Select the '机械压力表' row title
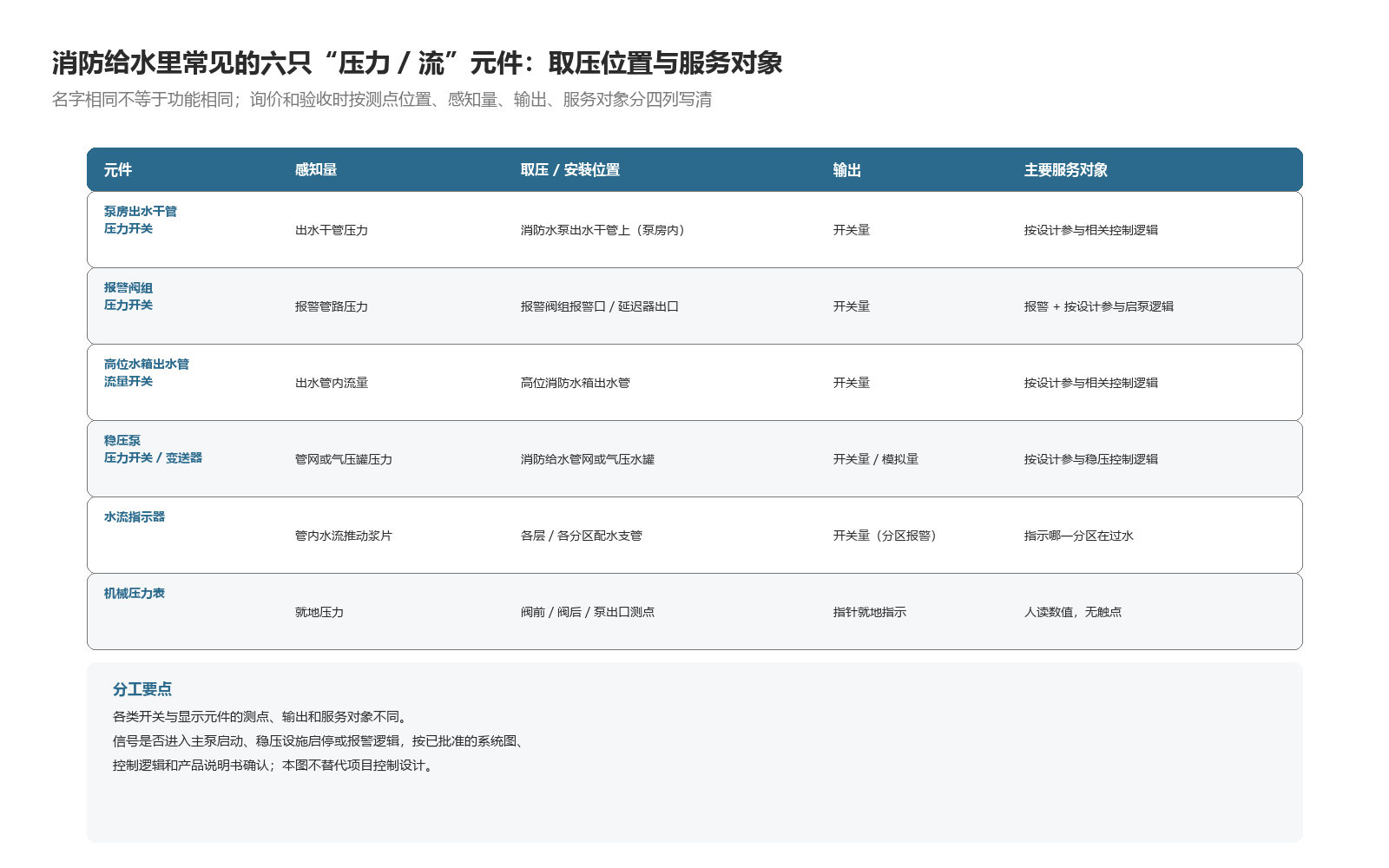 click(135, 593)
